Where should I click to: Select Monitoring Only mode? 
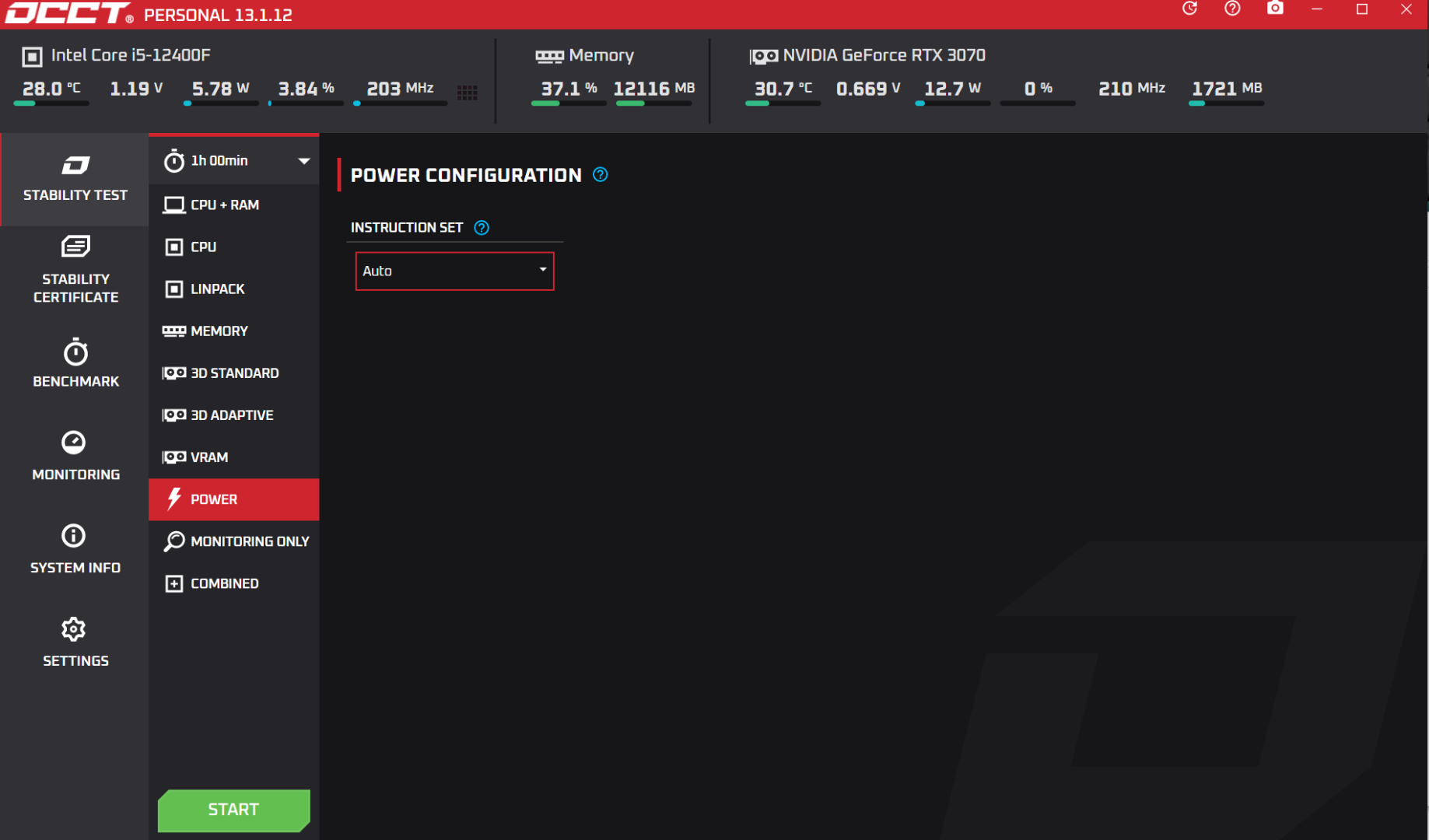tap(234, 541)
